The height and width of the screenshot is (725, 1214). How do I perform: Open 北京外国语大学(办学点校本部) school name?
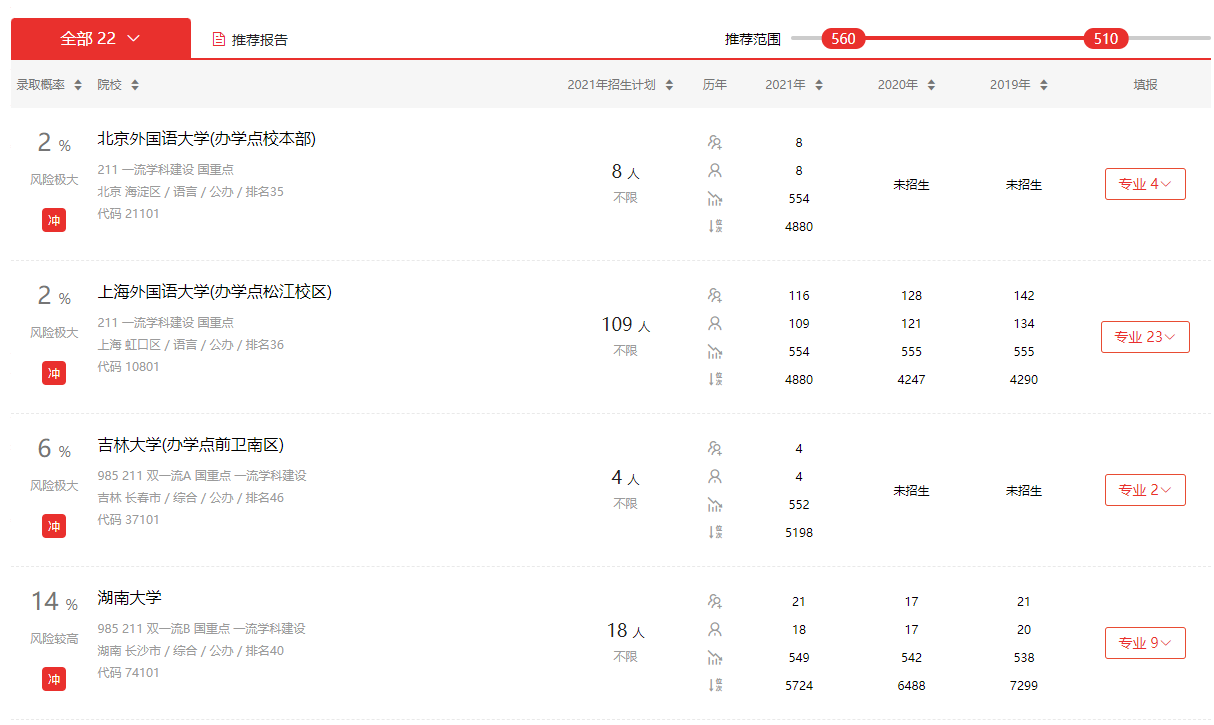point(206,139)
